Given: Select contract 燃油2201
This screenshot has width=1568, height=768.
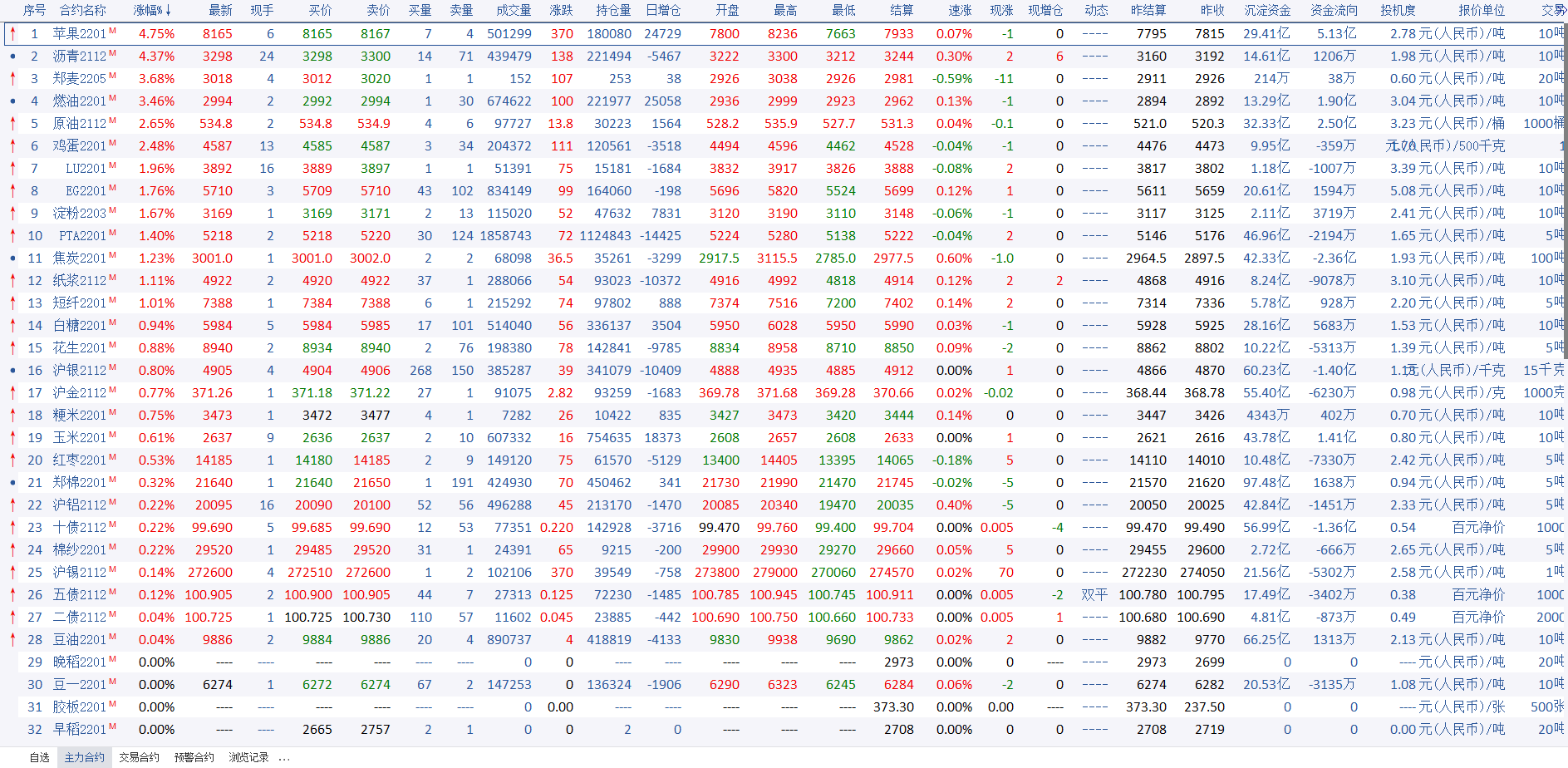Looking at the screenshot, I should (80, 101).
